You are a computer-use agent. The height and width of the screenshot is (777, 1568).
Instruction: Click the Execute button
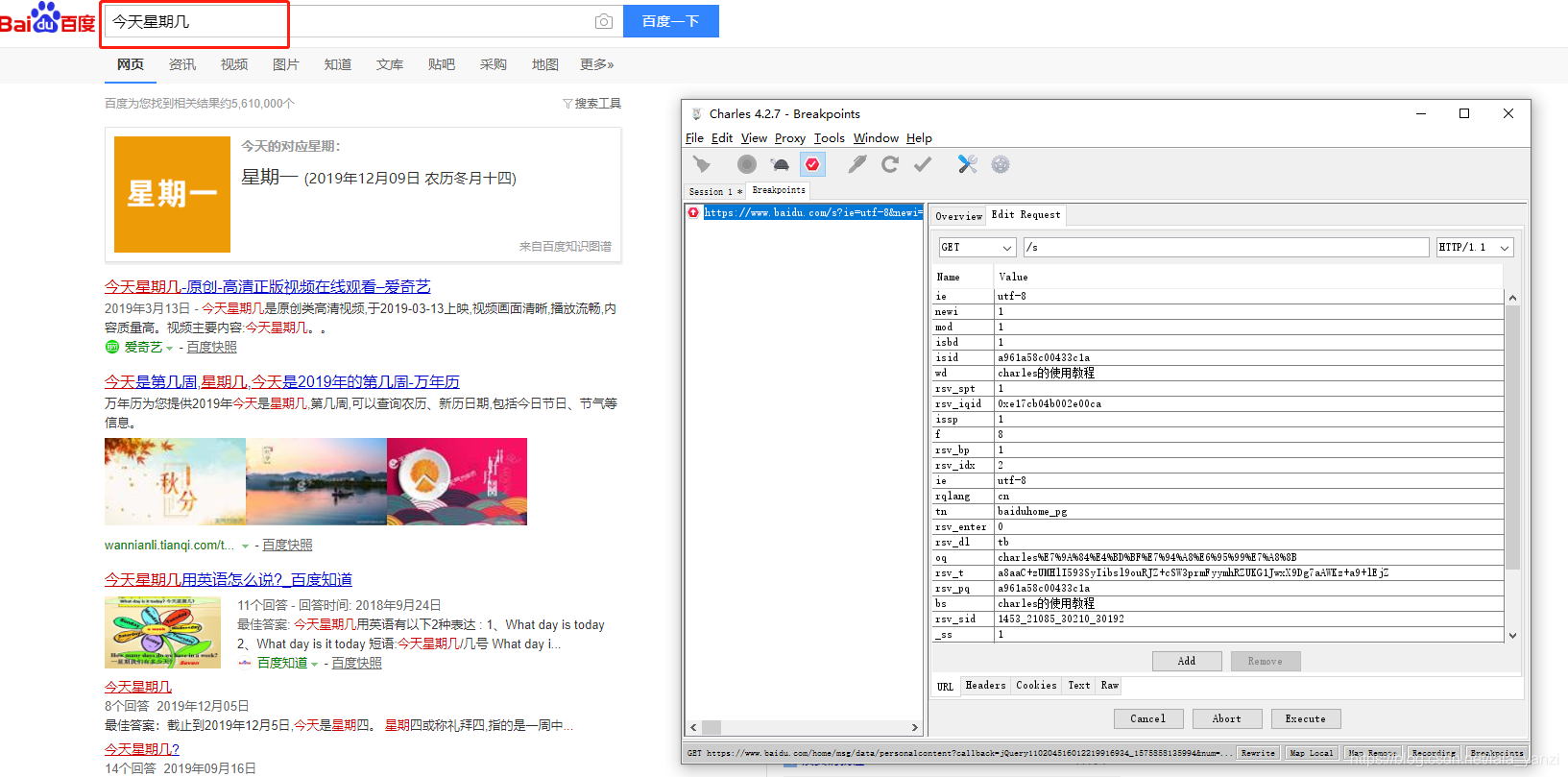pos(1306,718)
